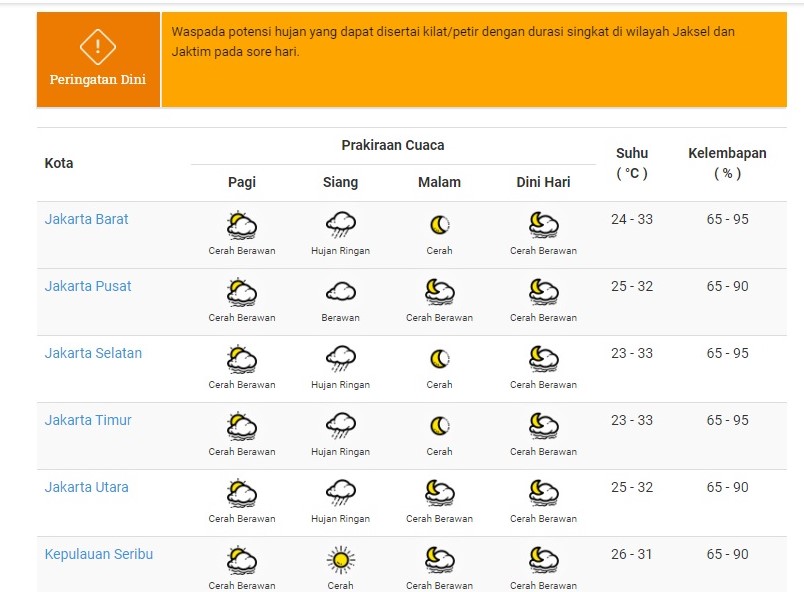
Task: Click the Dini Hari column header
Action: point(544,182)
